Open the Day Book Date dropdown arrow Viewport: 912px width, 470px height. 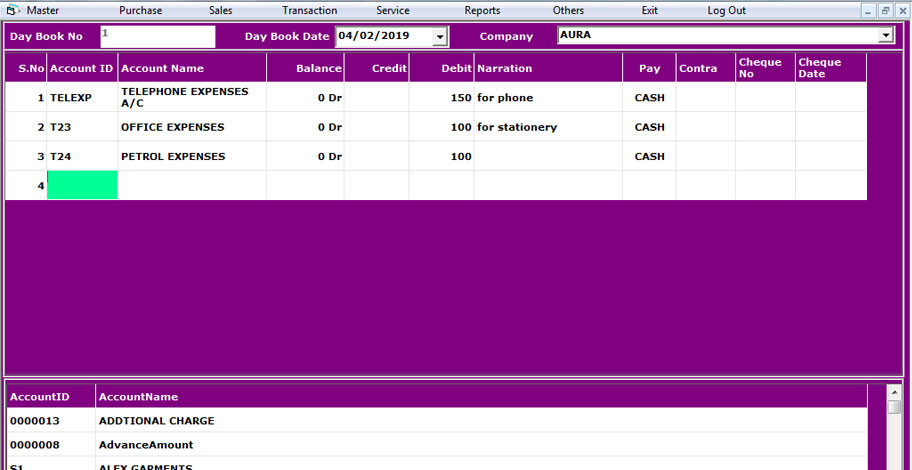(x=440, y=37)
